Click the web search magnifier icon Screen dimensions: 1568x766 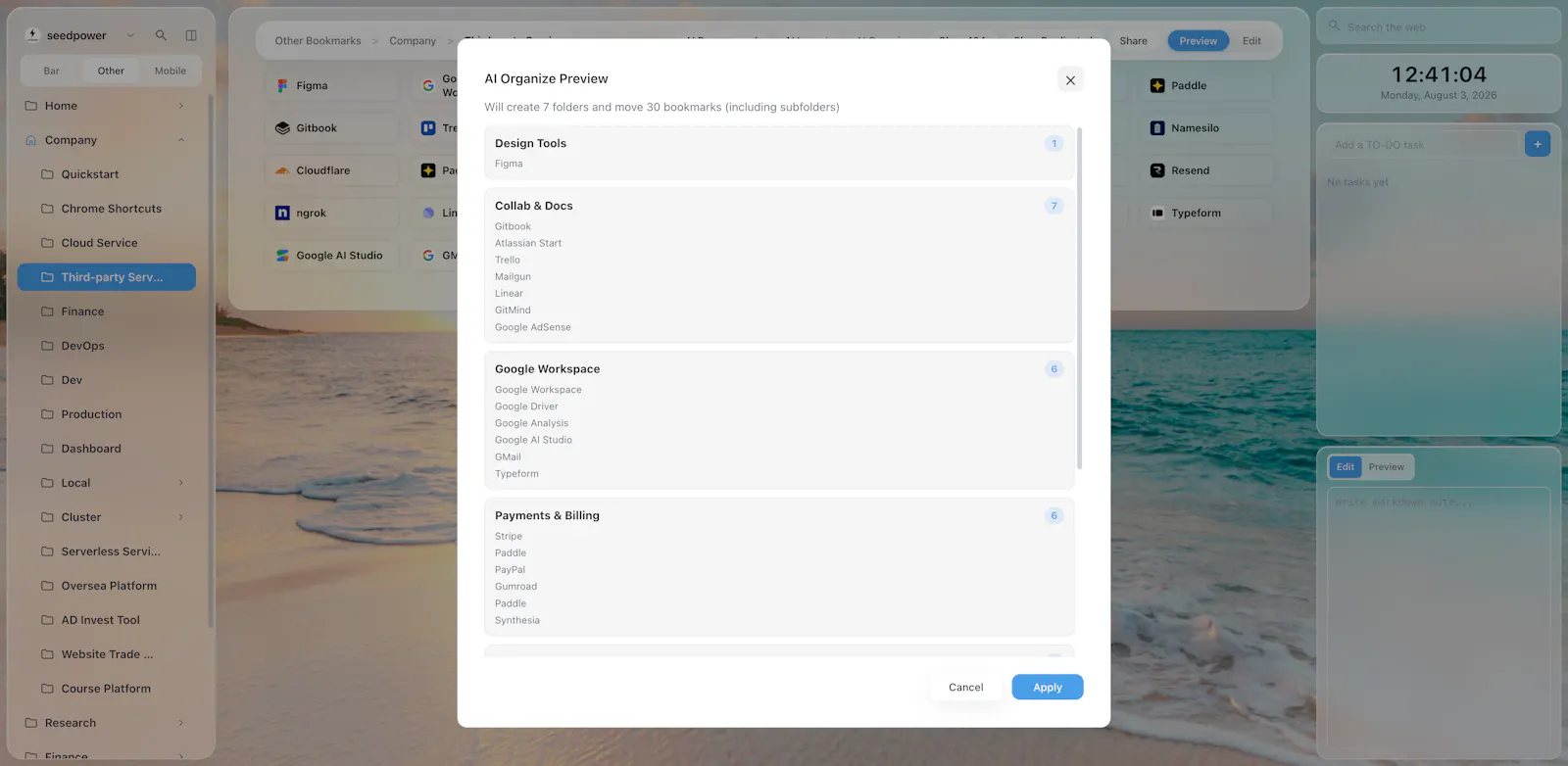[1334, 25]
